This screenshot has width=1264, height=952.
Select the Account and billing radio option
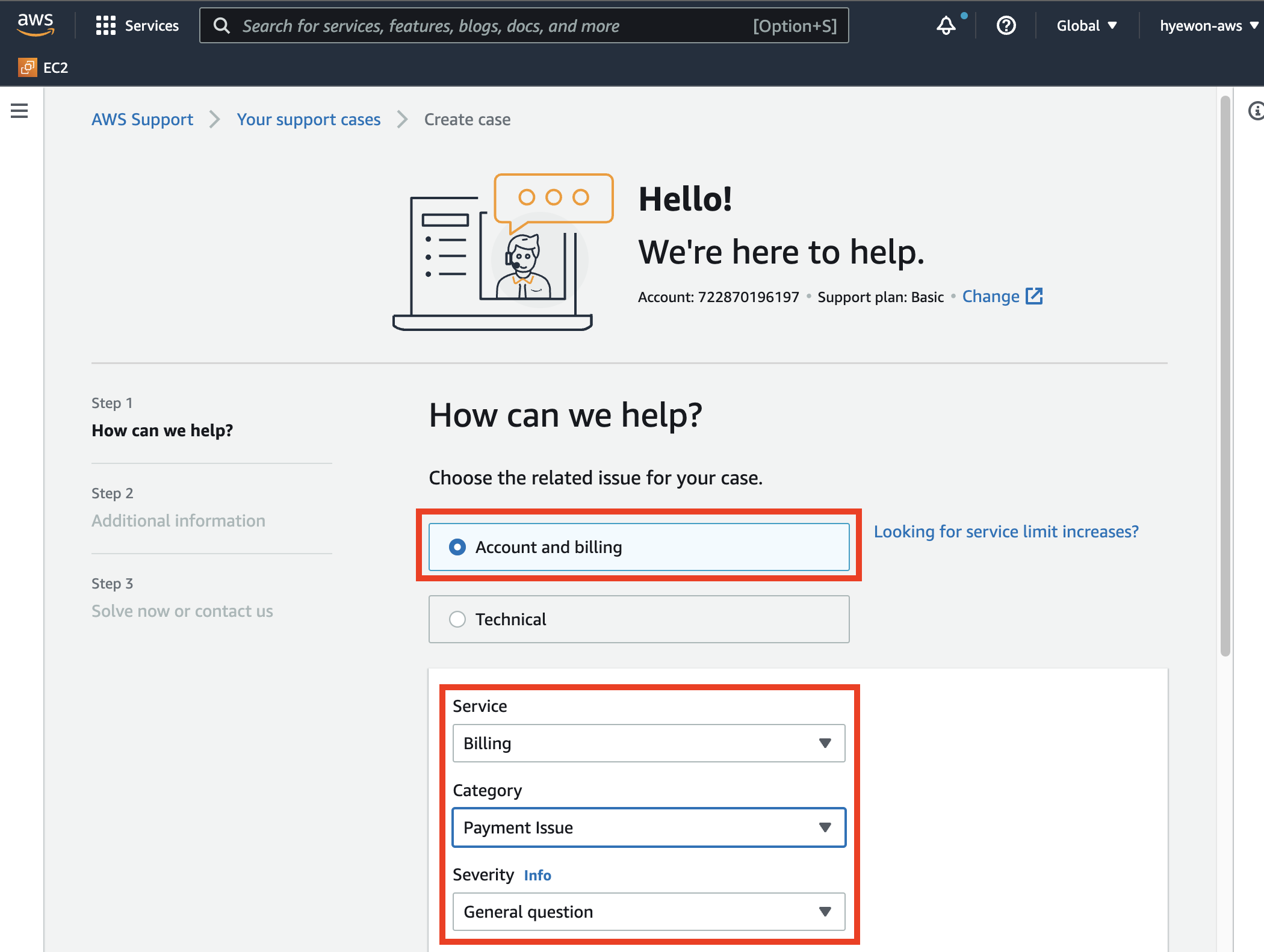[x=457, y=547]
